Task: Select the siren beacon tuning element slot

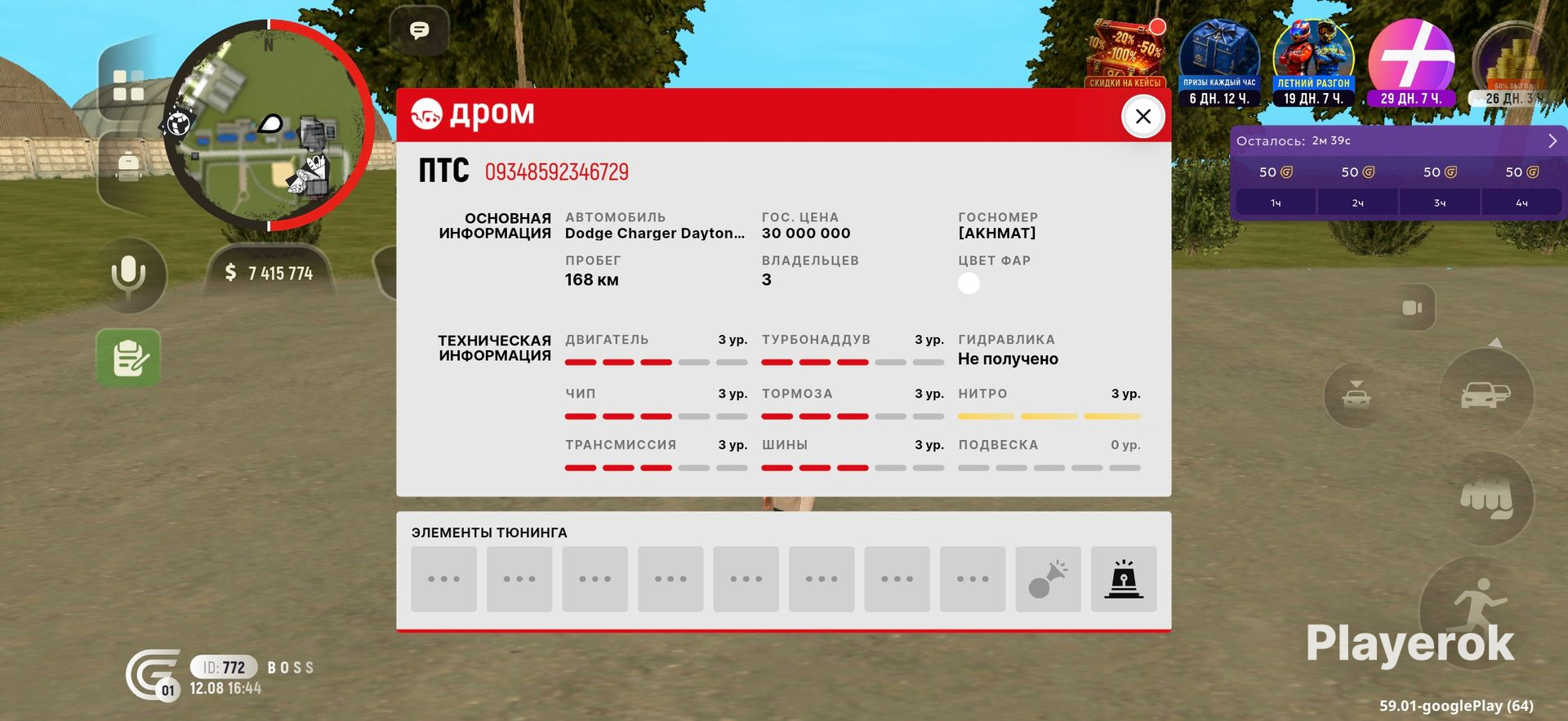Action: pyautogui.click(x=1124, y=579)
